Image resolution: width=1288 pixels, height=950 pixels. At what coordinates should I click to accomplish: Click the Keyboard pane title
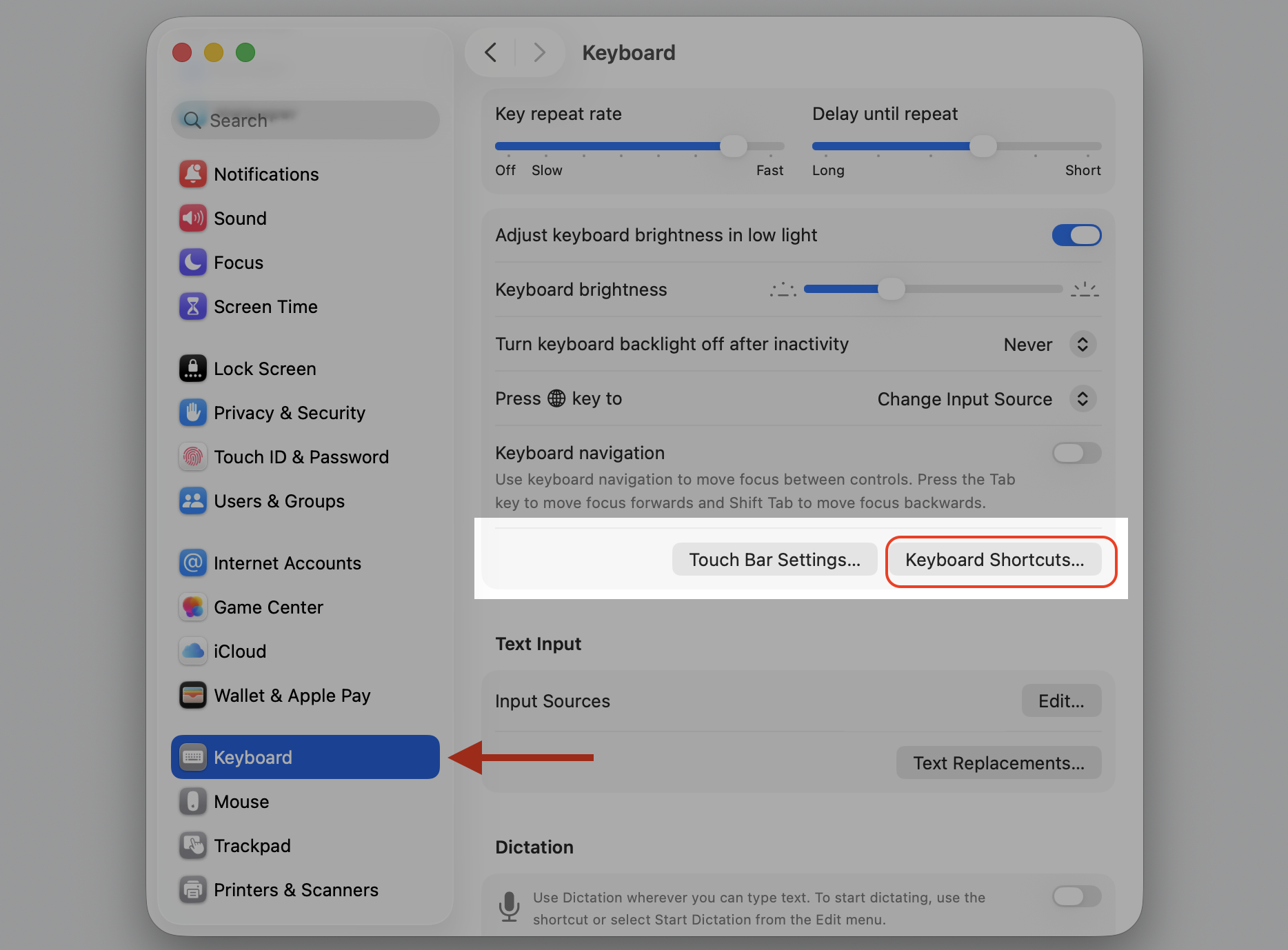629,53
